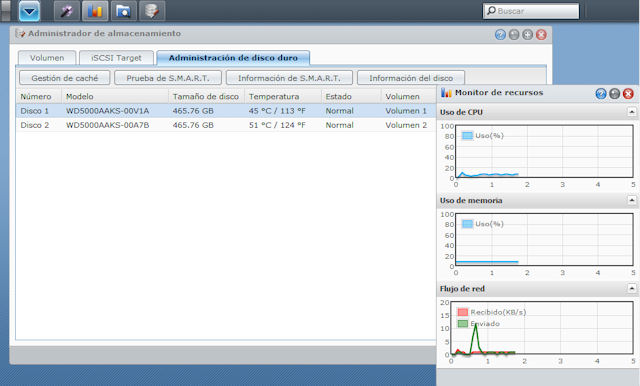Collapse the Uso de CPU section
Screen dimensions: 640x386
(x=631, y=112)
